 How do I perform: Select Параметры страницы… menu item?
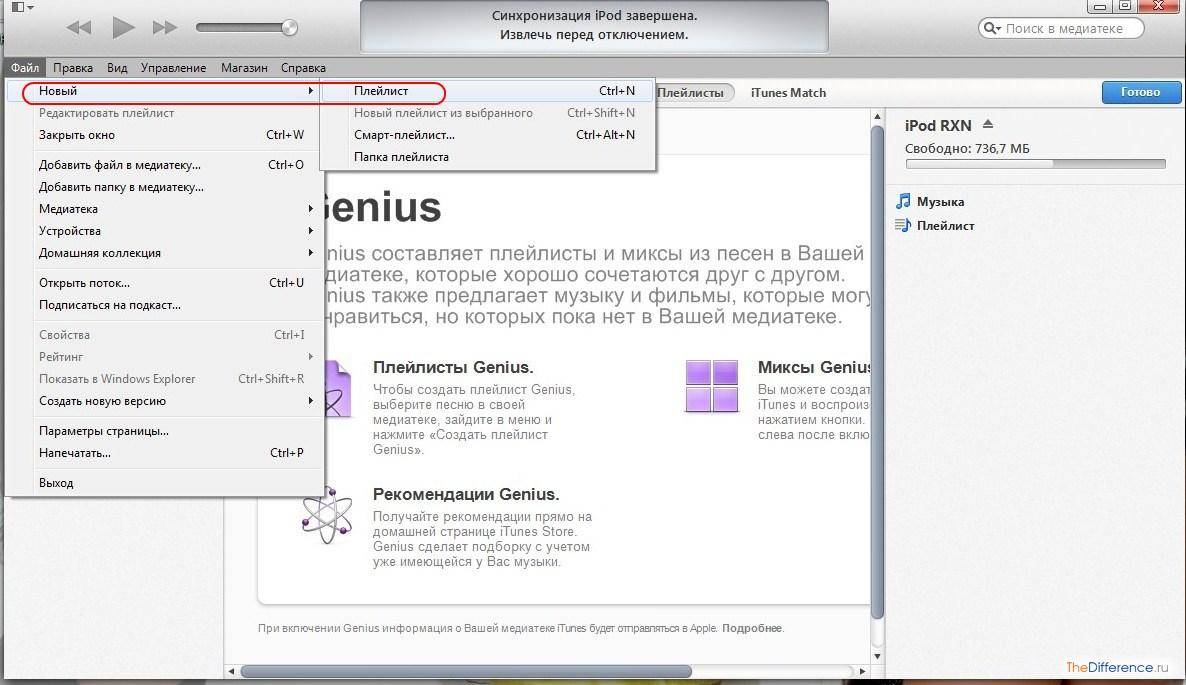pos(165,430)
